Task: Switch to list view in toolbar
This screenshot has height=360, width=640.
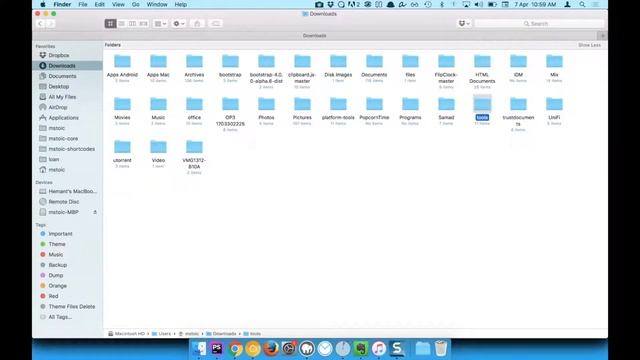Action: click(x=122, y=24)
